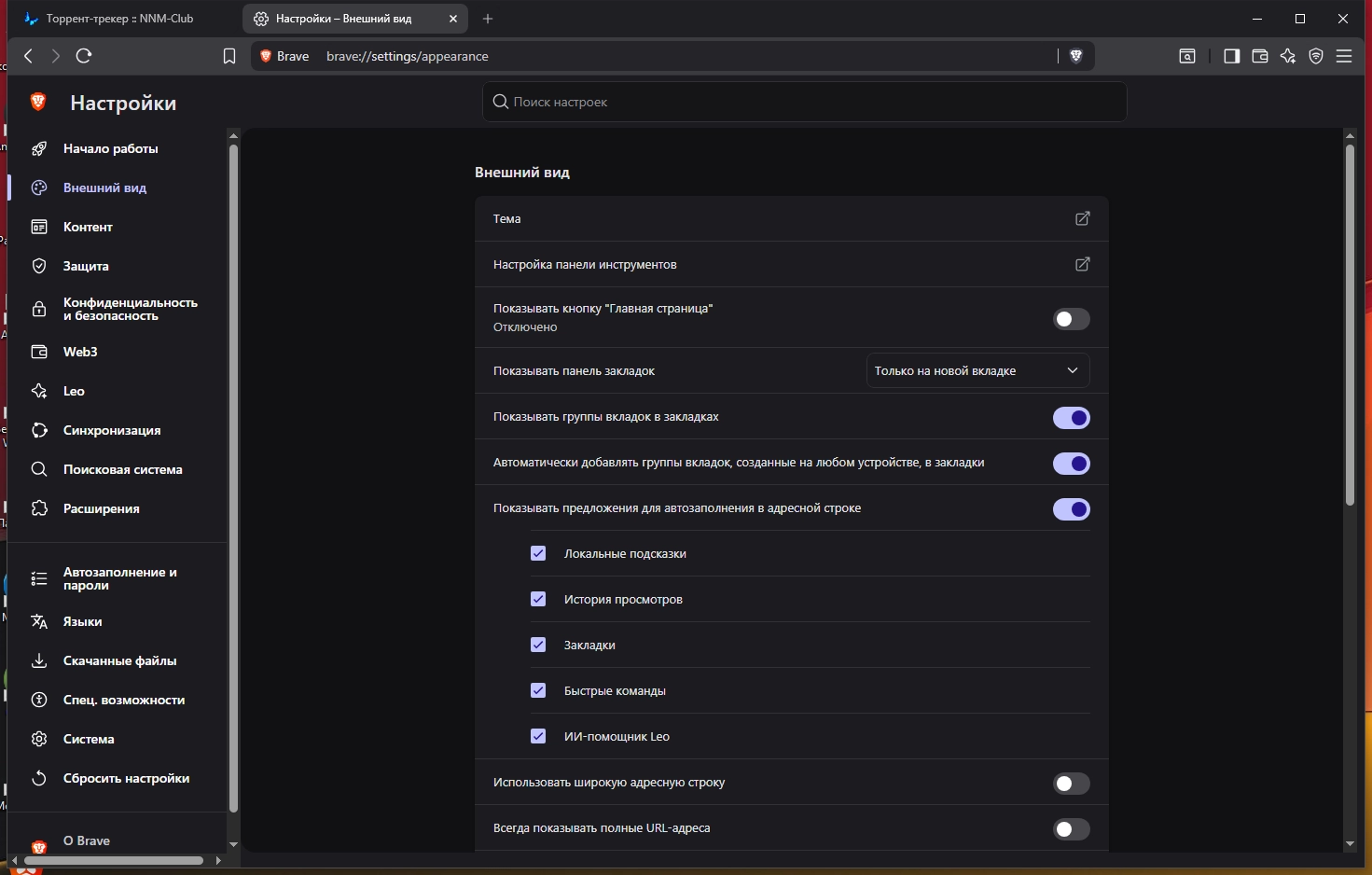Screen dimensions: 1372x875
Task: Open Brave VPN shield icon
Action: coord(1316,56)
